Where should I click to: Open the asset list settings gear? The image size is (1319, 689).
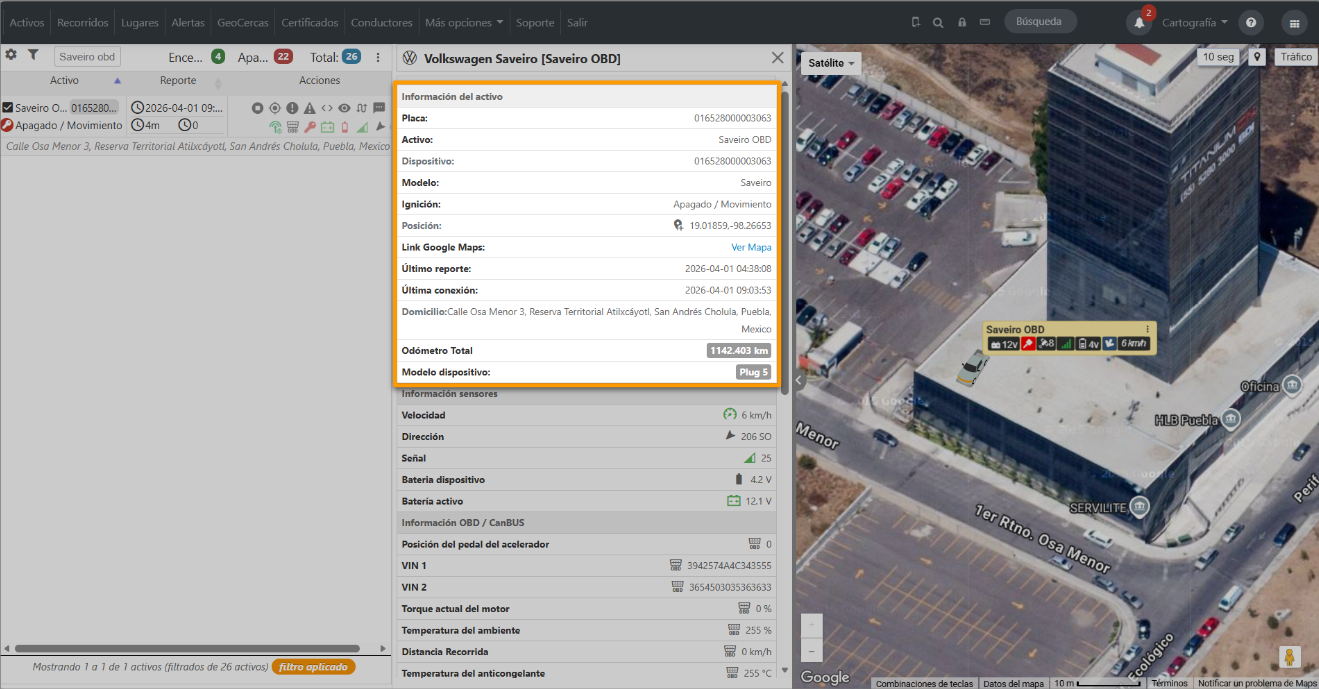click(11, 55)
